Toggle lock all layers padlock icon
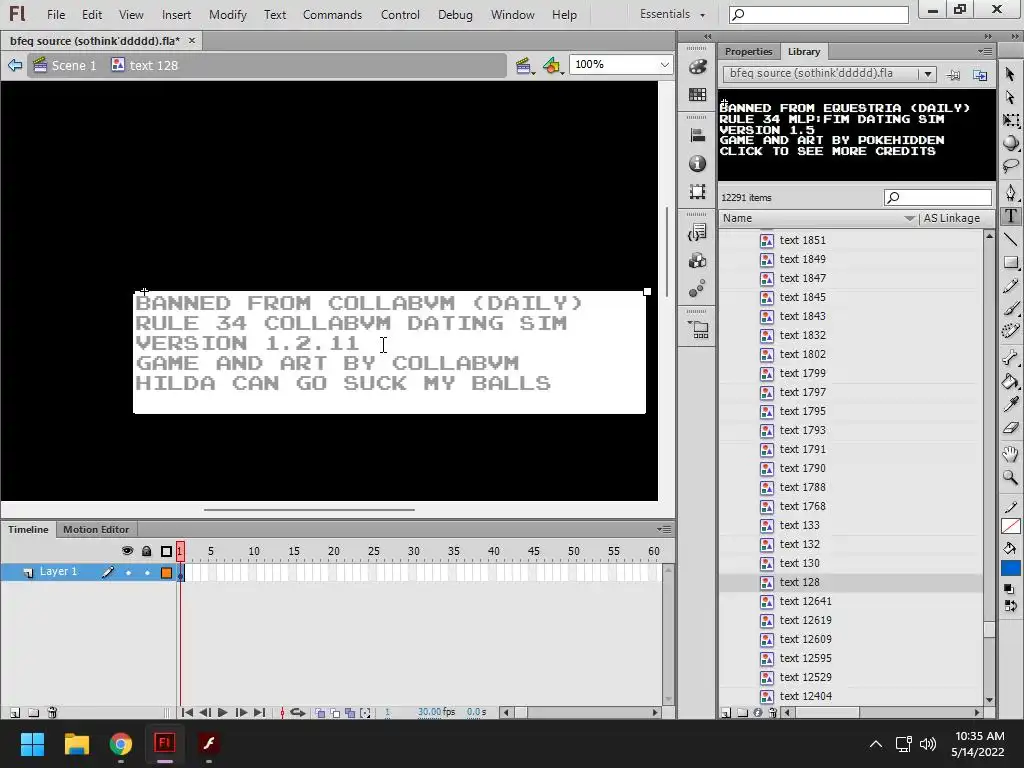This screenshot has width=1024, height=768. tap(147, 551)
